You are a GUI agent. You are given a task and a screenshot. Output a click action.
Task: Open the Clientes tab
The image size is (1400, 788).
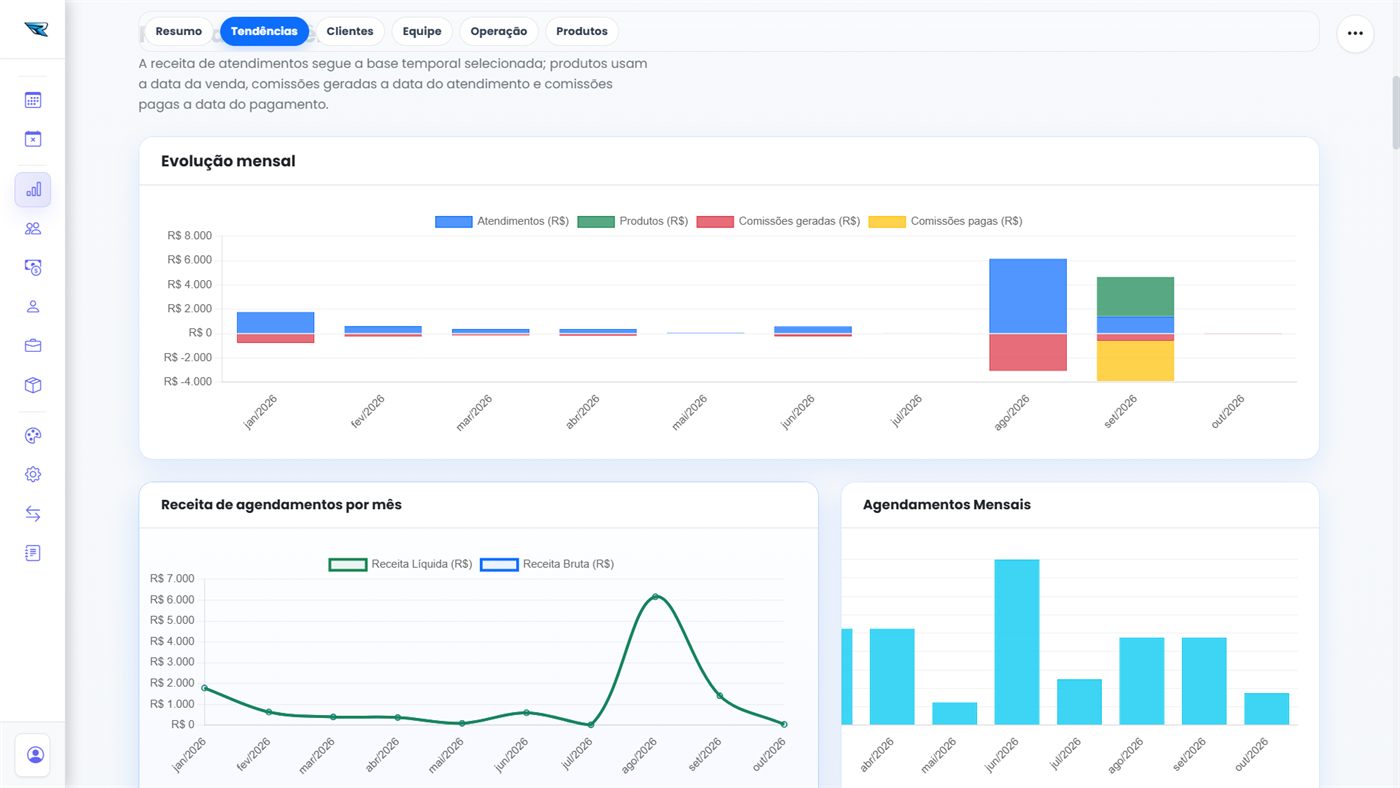pos(350,32)
